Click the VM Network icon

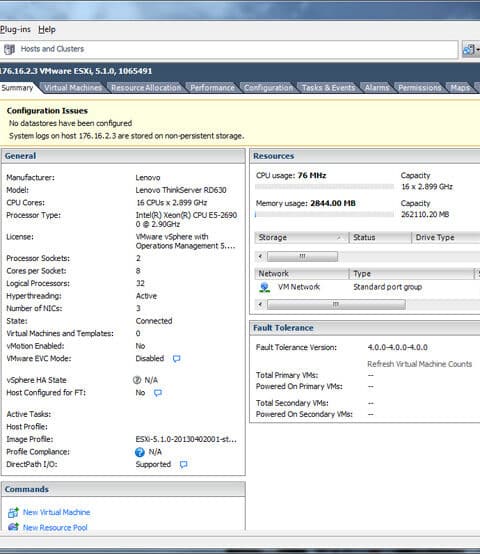pos(265,287)
